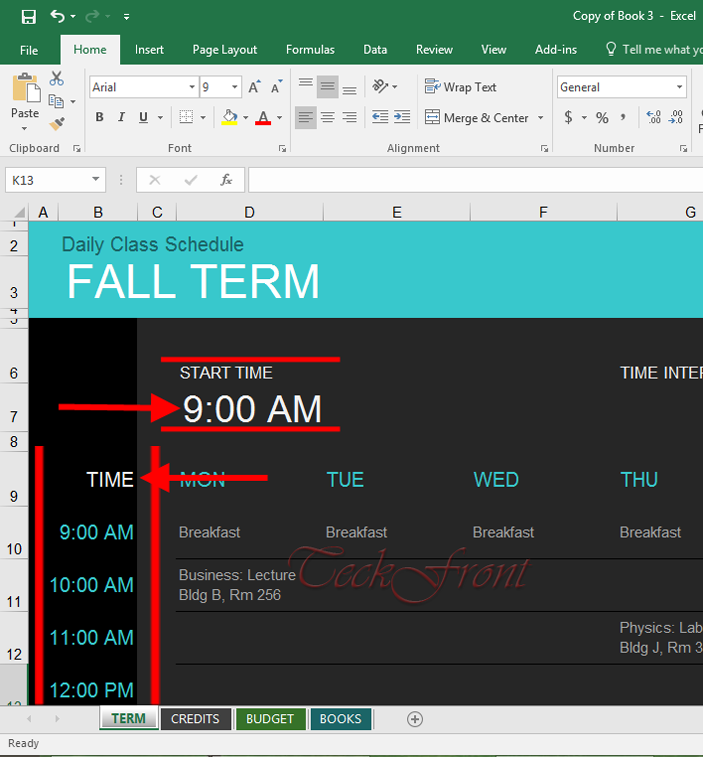703x757 pixels.
Task: Click the Increase Font Size icon
Action: coord(254,87)
